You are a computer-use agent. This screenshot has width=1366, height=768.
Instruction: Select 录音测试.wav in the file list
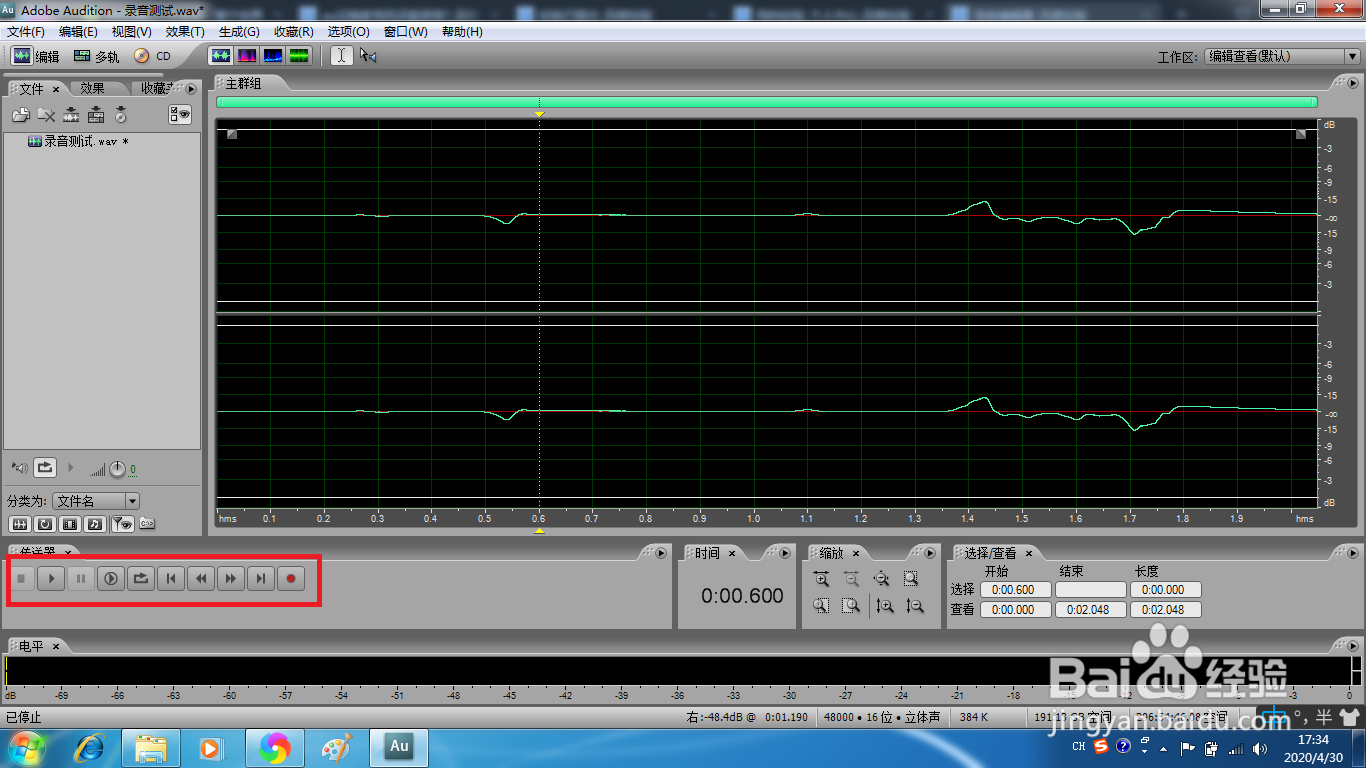click(x=79, y=142)
